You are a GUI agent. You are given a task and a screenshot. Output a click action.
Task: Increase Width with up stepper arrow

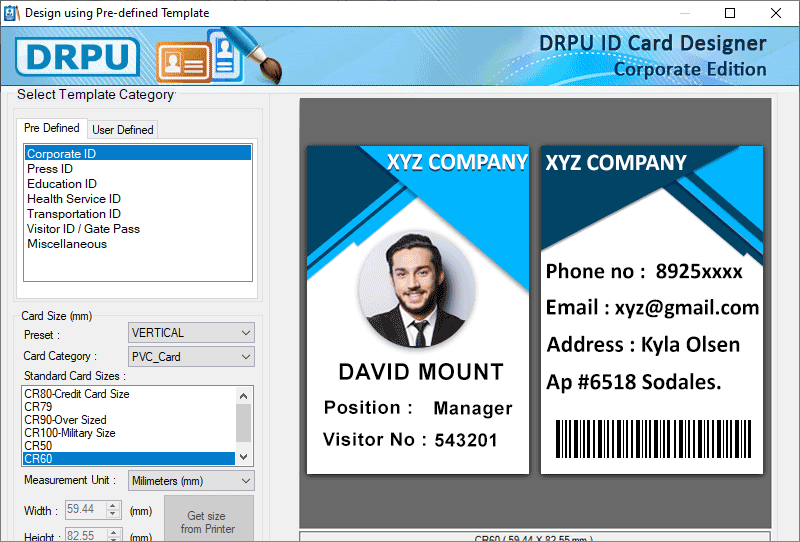point(113,505)
